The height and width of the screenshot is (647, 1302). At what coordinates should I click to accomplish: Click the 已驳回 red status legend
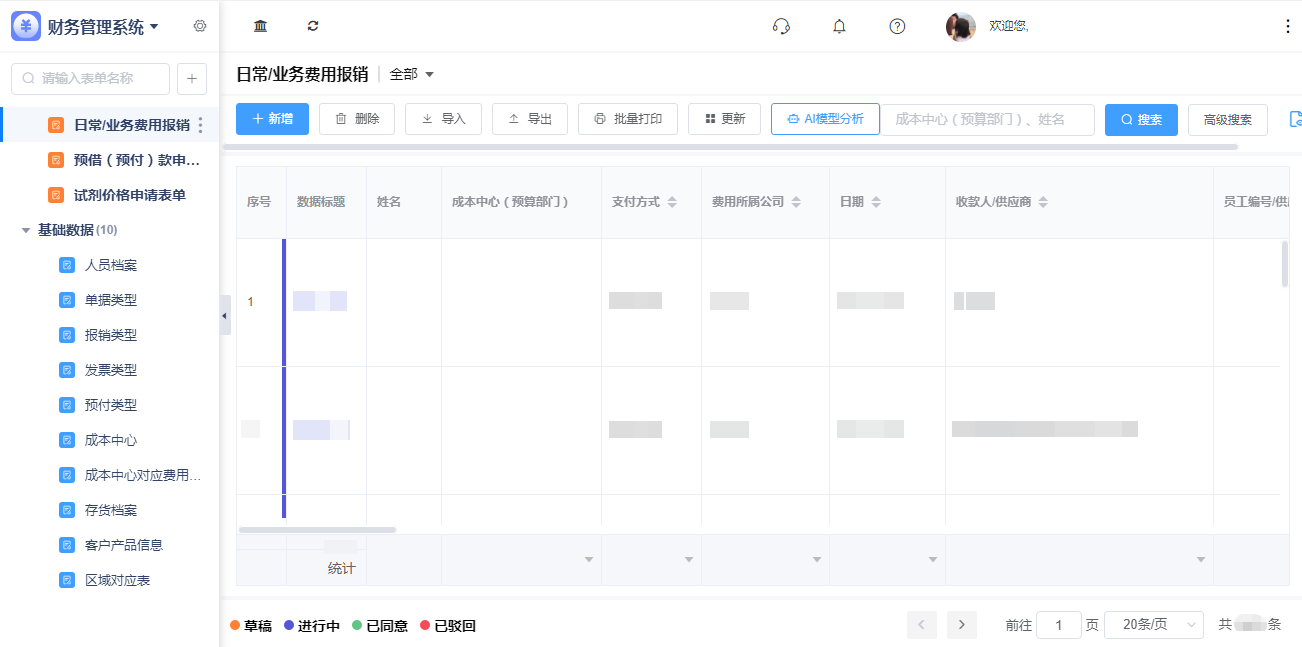pyautogui.click(x=448, y=626)
